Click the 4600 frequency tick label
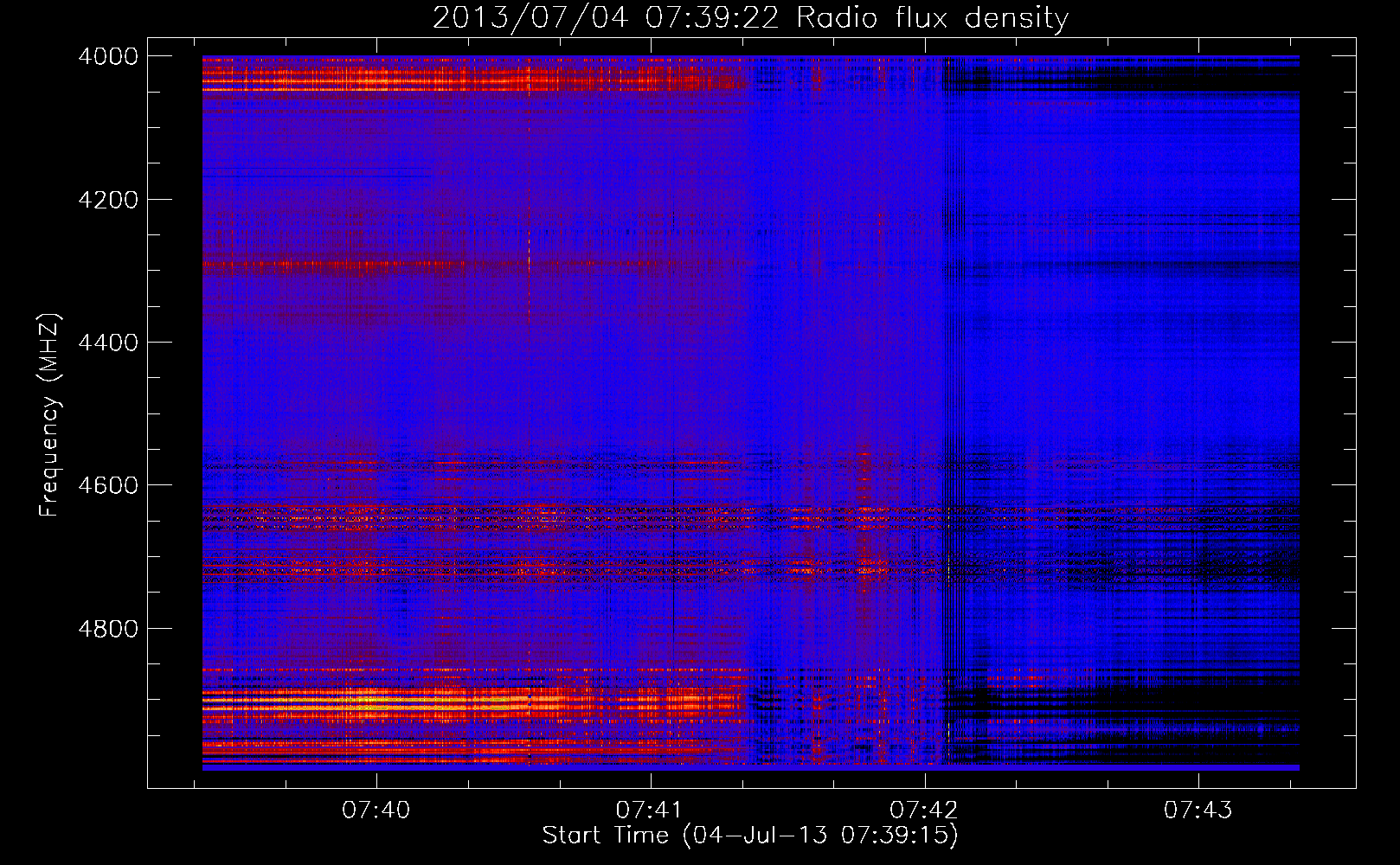 pos(108,485)
